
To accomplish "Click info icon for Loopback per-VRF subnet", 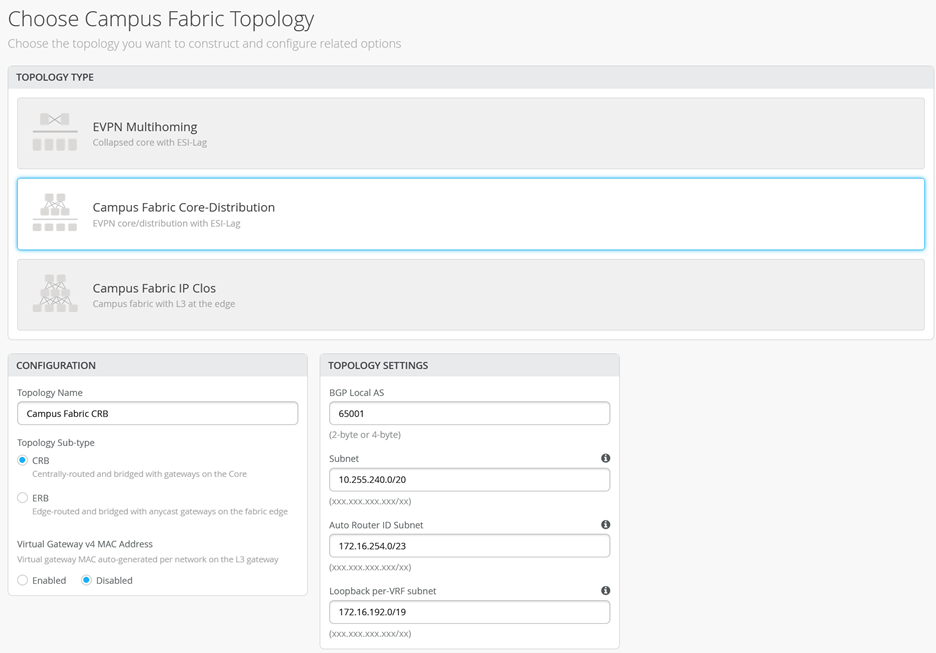I will 605,590.
